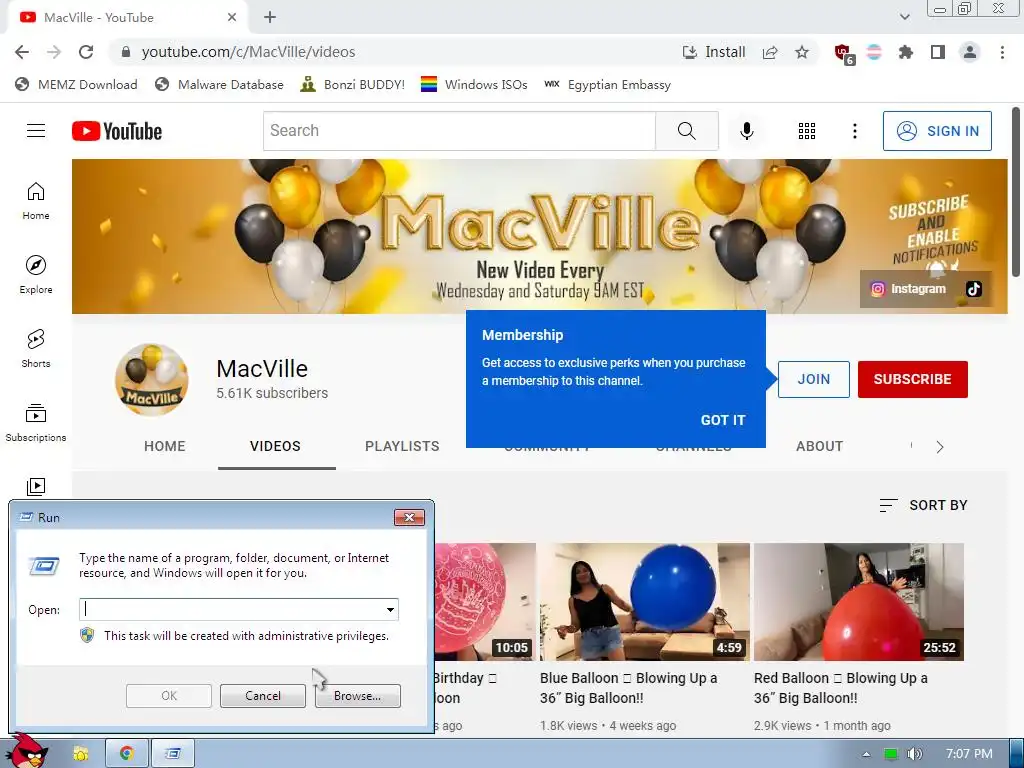Open the Run dialog Open dropdown arrow
1024x768 pixels.
[390, 610]
